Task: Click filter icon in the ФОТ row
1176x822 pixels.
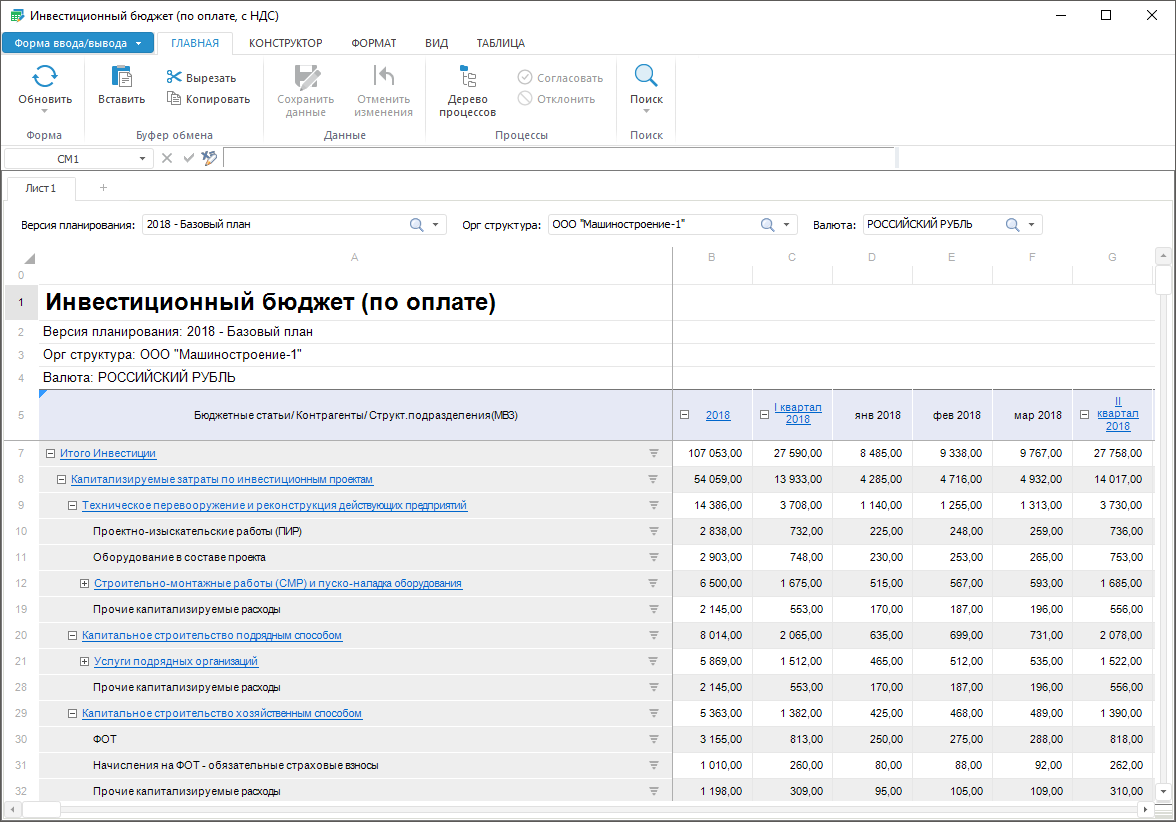Action: [654, 739]
